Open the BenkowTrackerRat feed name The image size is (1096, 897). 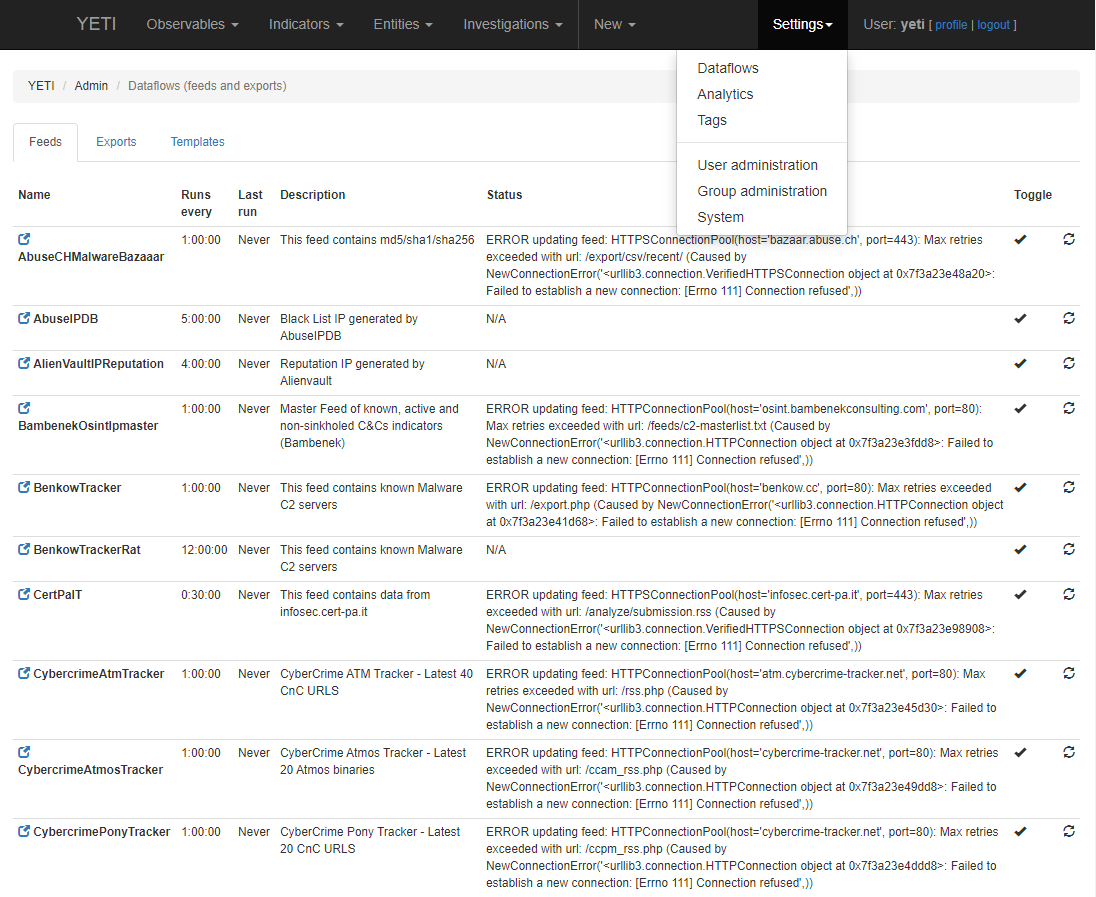click(x=87, y=550)
